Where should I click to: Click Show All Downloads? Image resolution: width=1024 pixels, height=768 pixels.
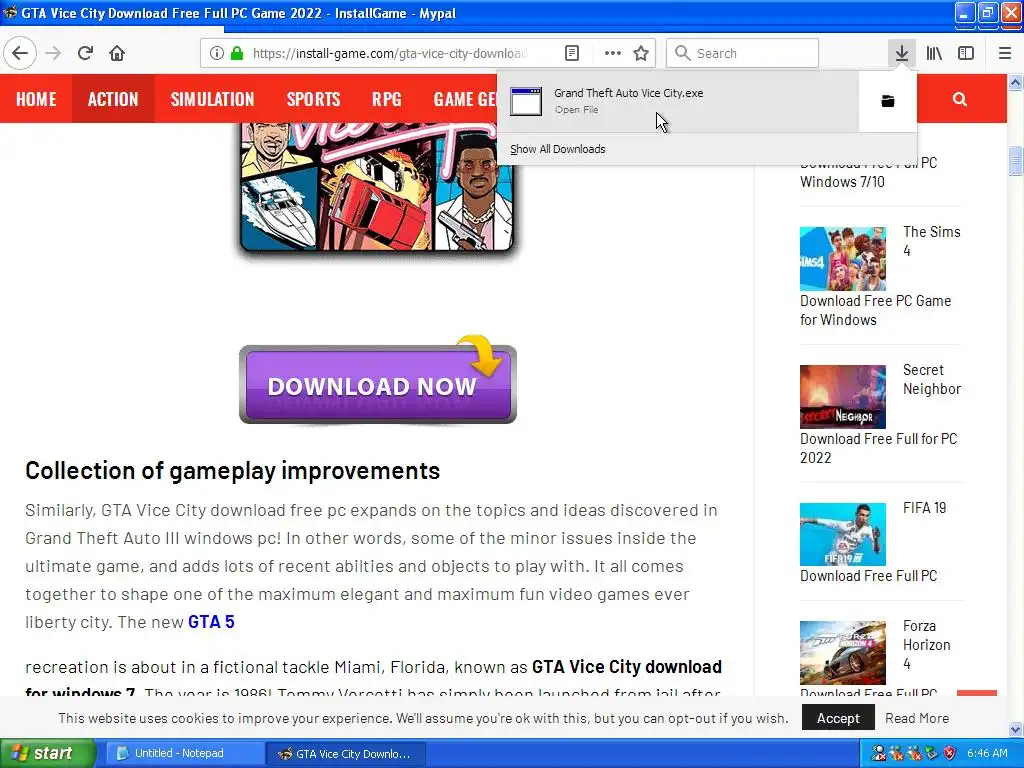pos(558,149)
